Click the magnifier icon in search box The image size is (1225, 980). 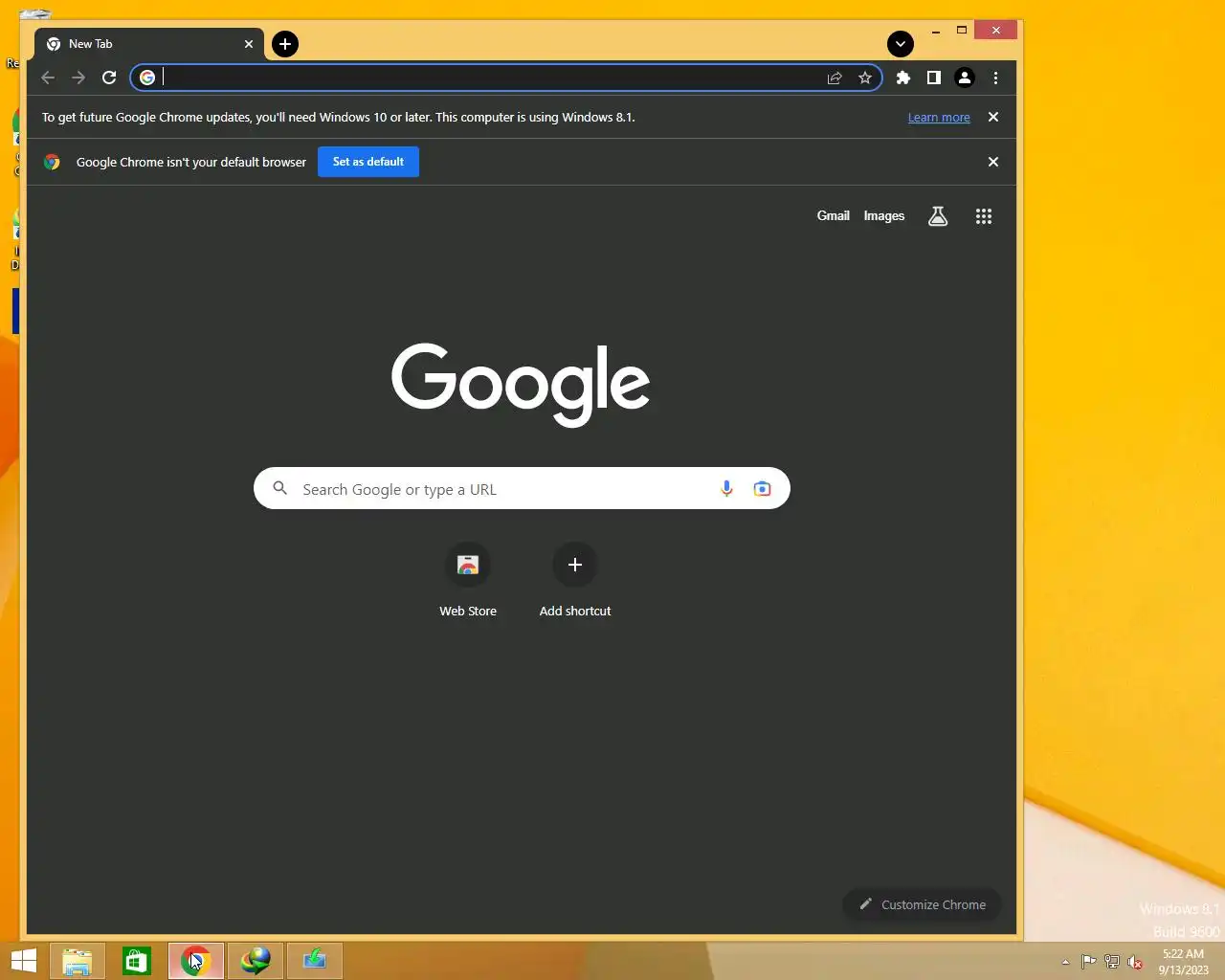coord(280,488)
